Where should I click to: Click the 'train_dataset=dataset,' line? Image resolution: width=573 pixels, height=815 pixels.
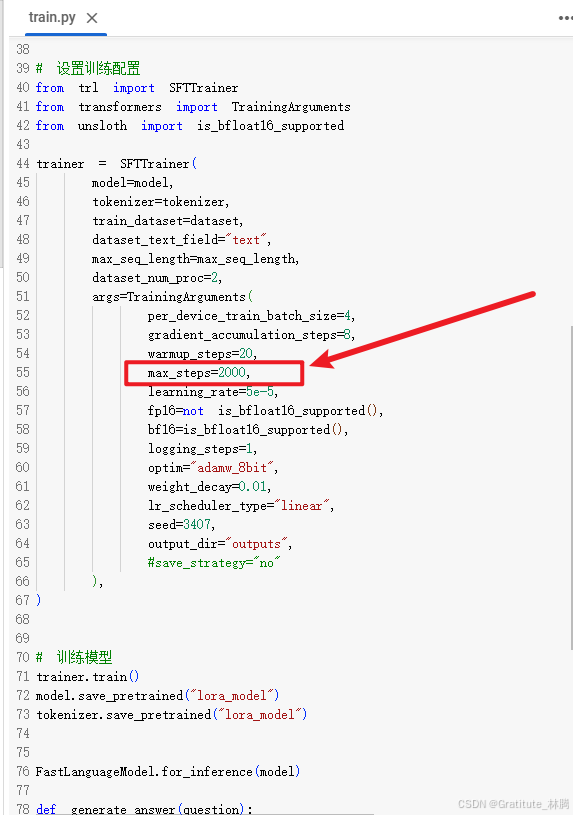pos(167,221)
